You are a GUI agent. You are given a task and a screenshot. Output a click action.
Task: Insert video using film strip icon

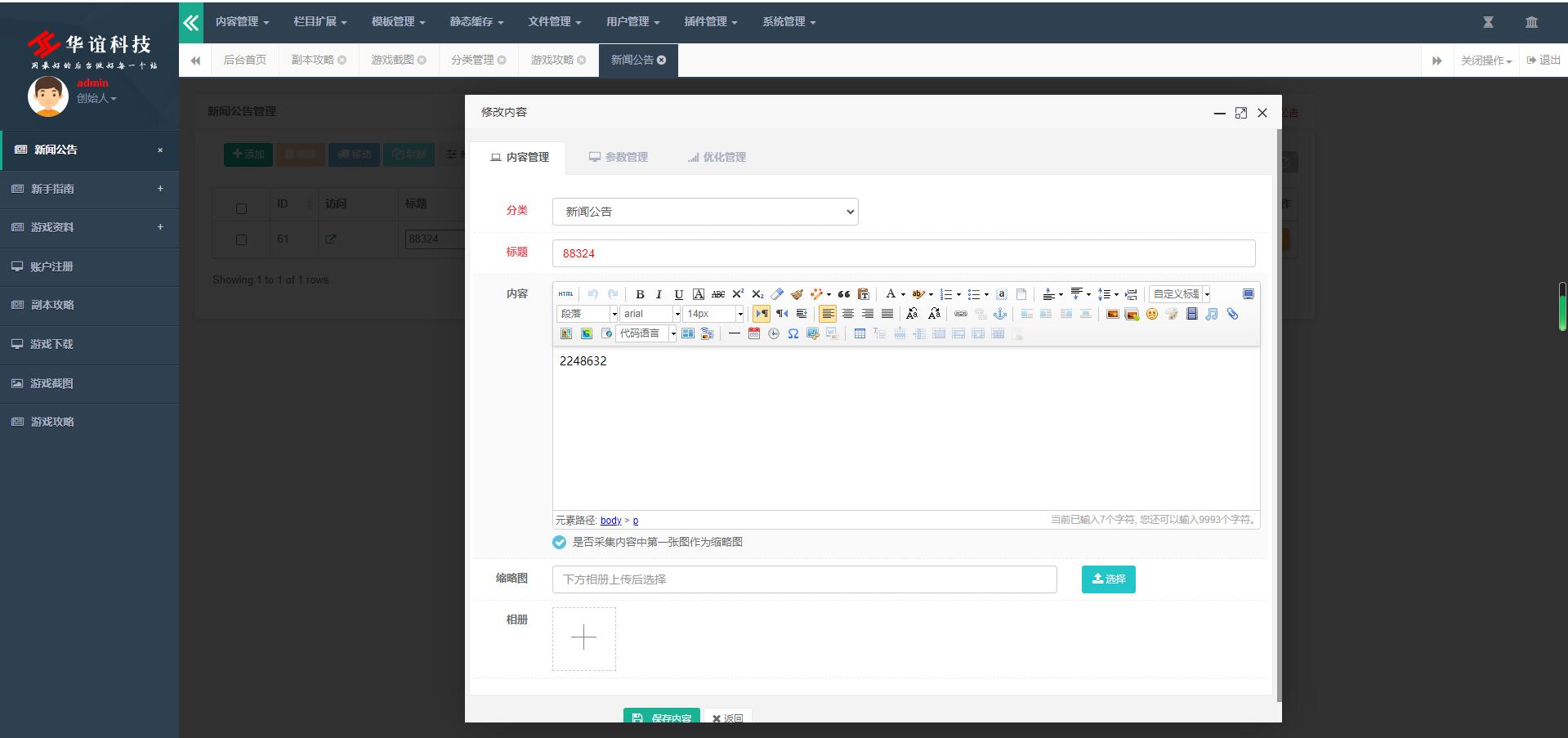1192,314
